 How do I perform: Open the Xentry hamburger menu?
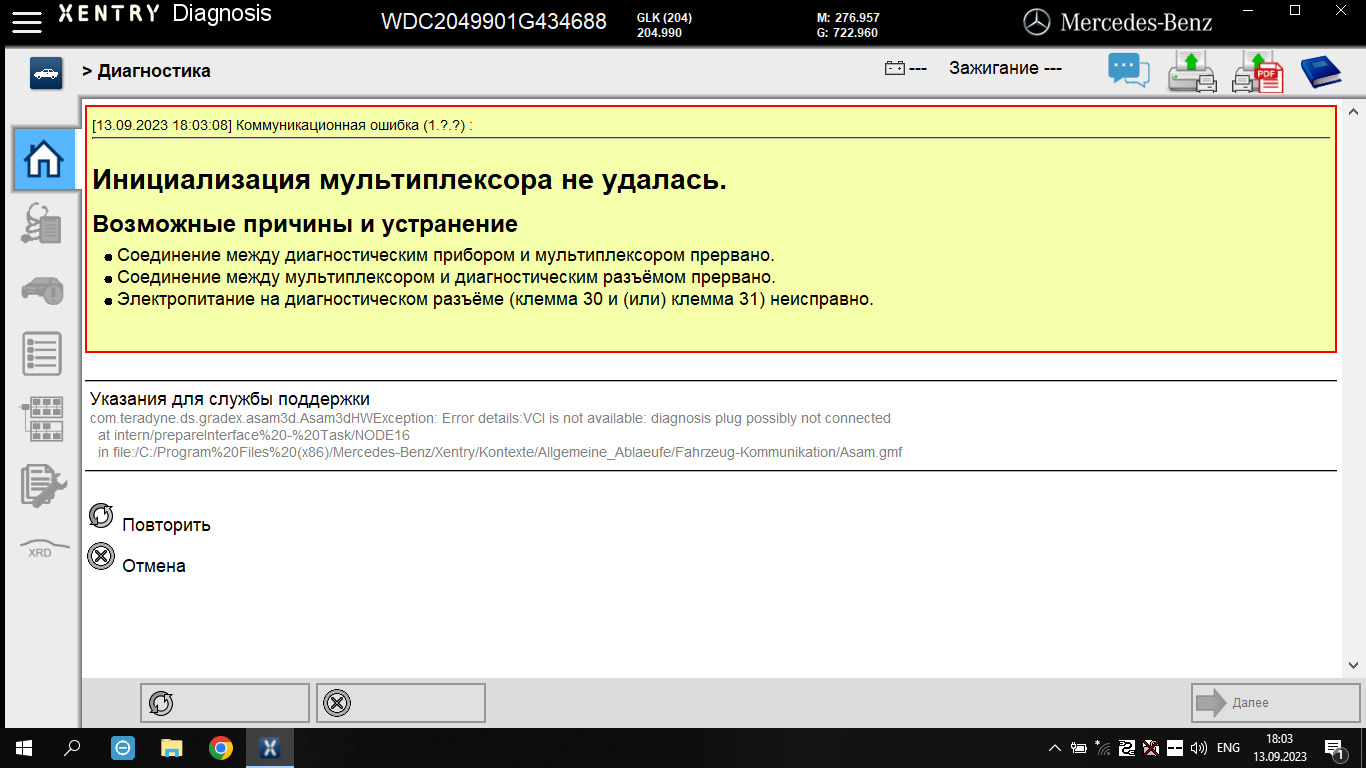[28, 20]
